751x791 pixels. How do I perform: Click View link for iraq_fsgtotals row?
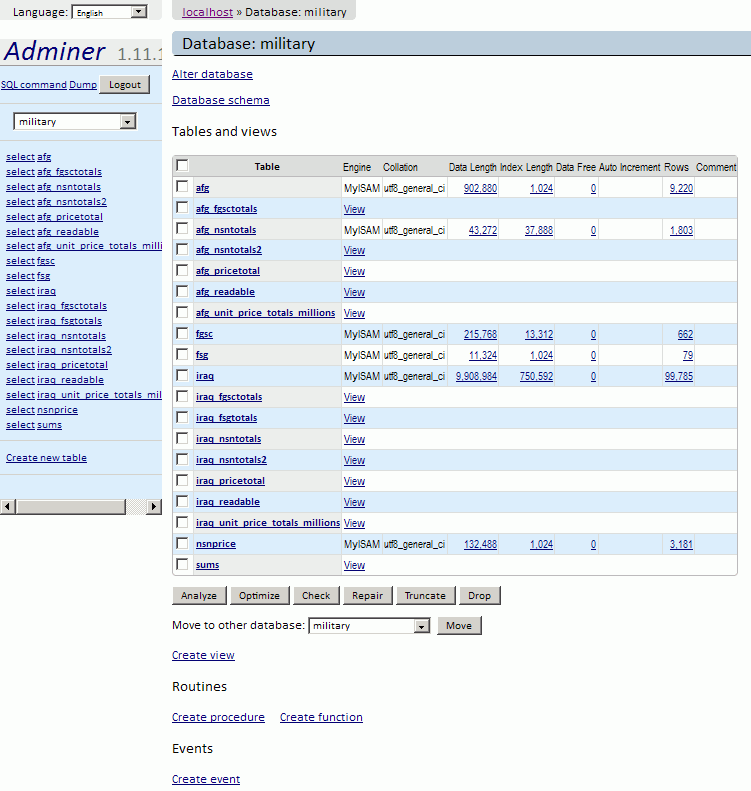(354, 418)
